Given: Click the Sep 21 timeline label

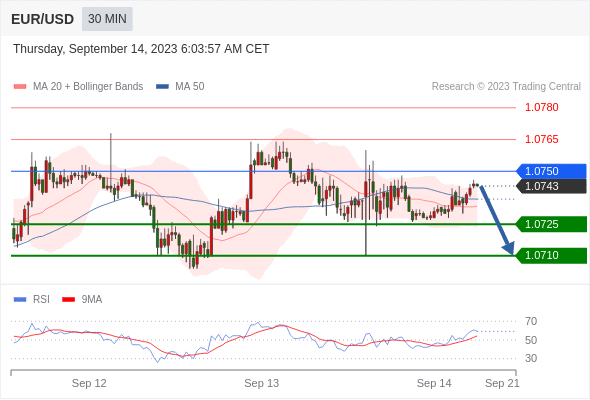Looking at the screenshot, I should point(502,383).
